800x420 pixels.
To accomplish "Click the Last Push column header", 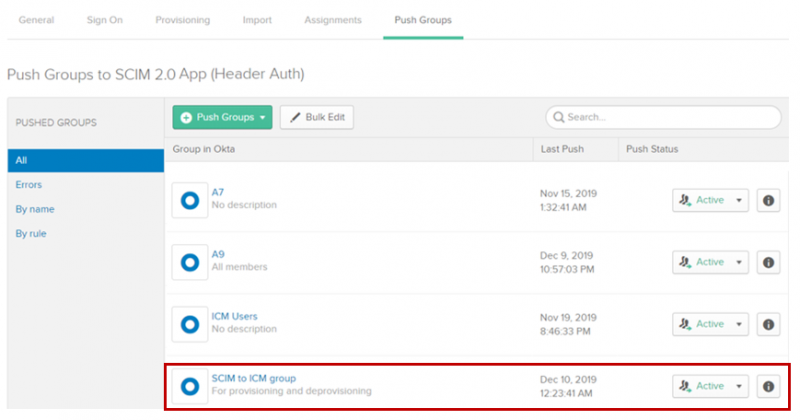I will pos(562,149).
